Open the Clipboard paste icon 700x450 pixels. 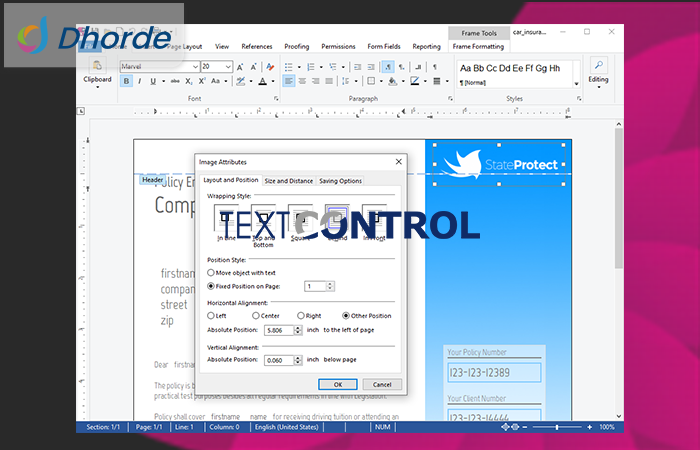[x=97, y=66]
